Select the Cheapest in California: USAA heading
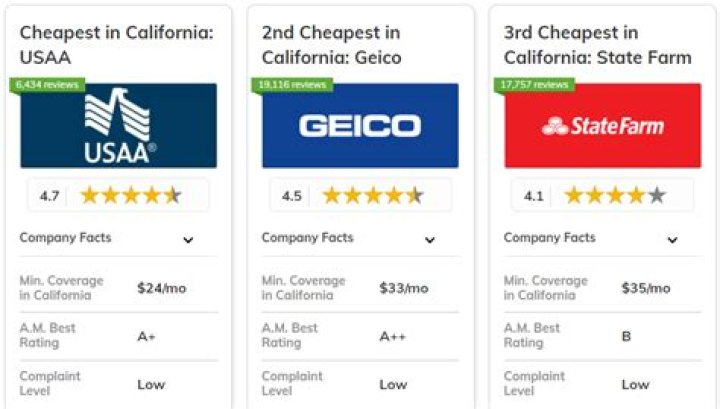 click(x=117, y=45)
